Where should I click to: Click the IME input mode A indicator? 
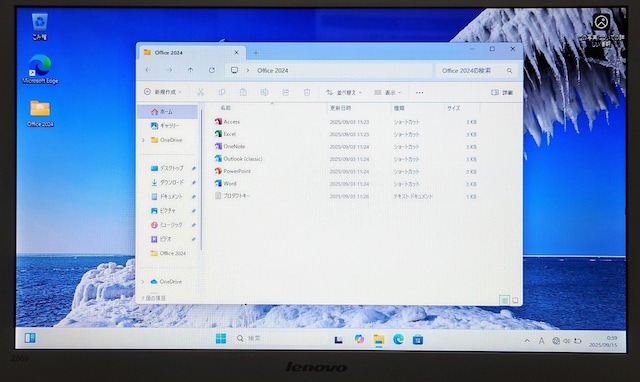pyautogui.click(x=541, y=341)
